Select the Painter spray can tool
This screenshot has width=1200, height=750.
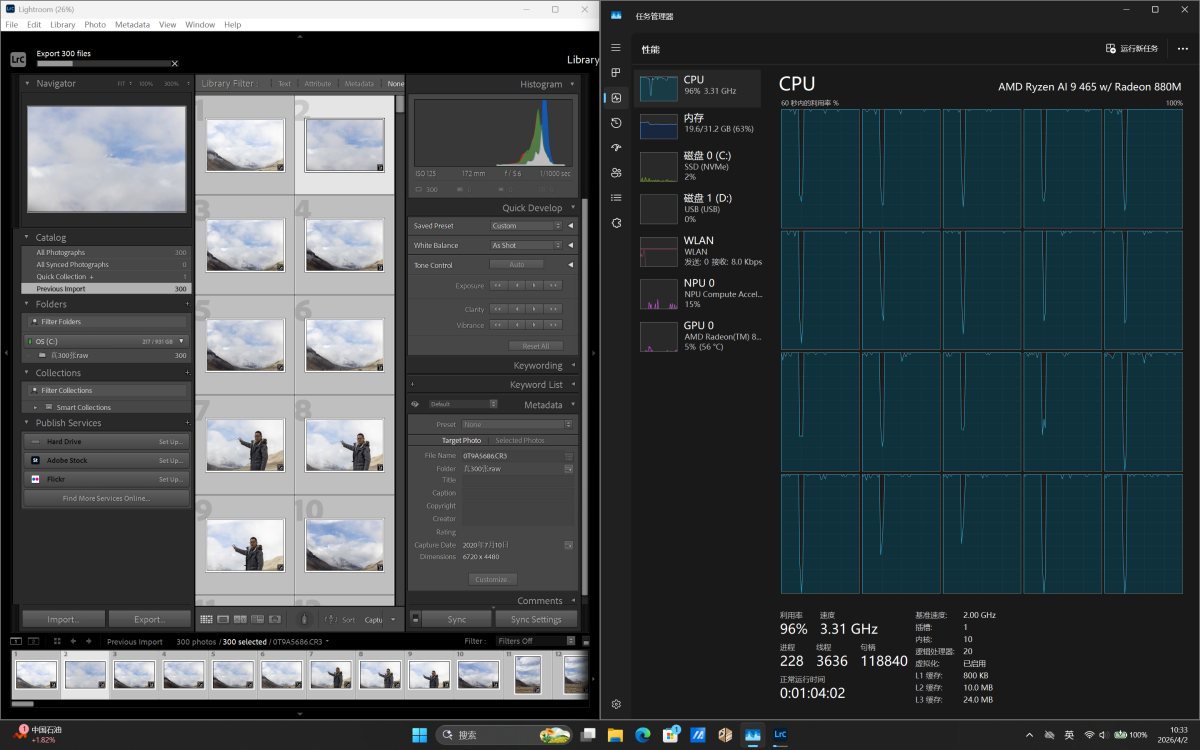[305, 619]
